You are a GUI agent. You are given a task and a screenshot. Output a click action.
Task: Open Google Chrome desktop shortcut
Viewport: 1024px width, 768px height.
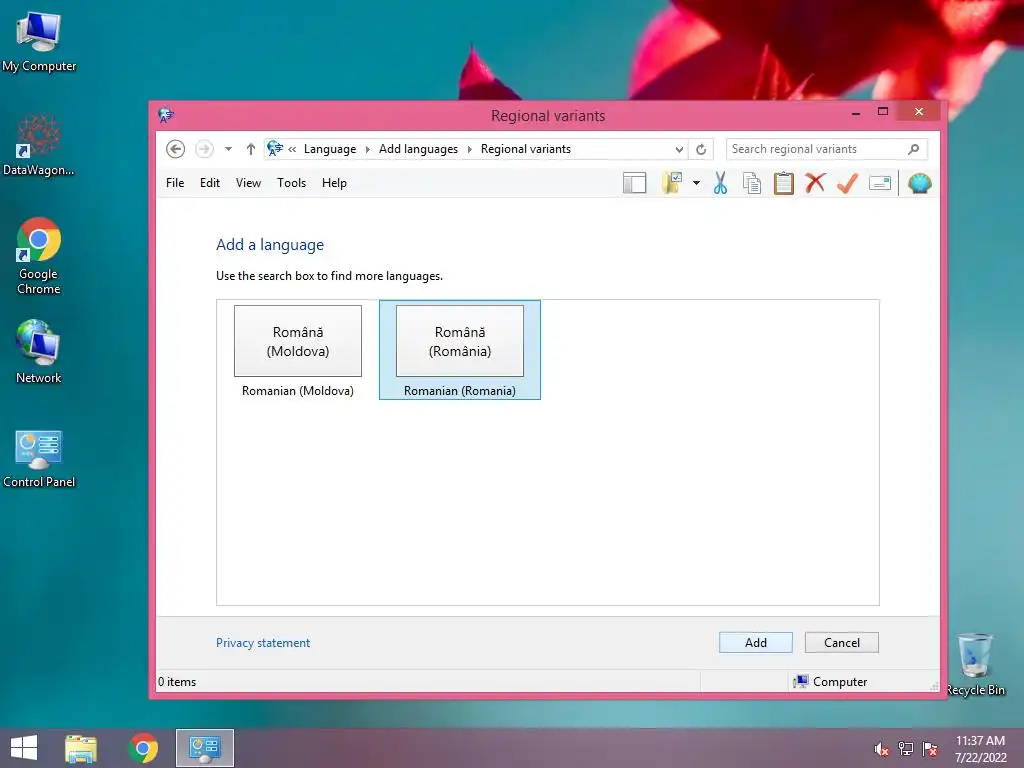click(39, 255)
